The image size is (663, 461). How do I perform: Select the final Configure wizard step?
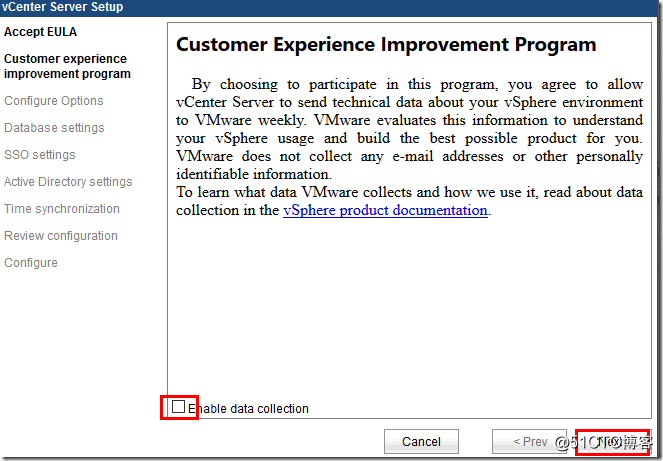point(31,263)
